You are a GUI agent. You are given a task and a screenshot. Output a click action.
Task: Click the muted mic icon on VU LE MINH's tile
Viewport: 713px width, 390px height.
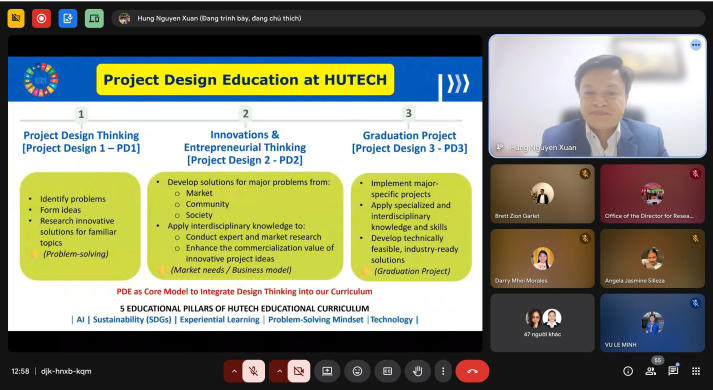point(695,302)
